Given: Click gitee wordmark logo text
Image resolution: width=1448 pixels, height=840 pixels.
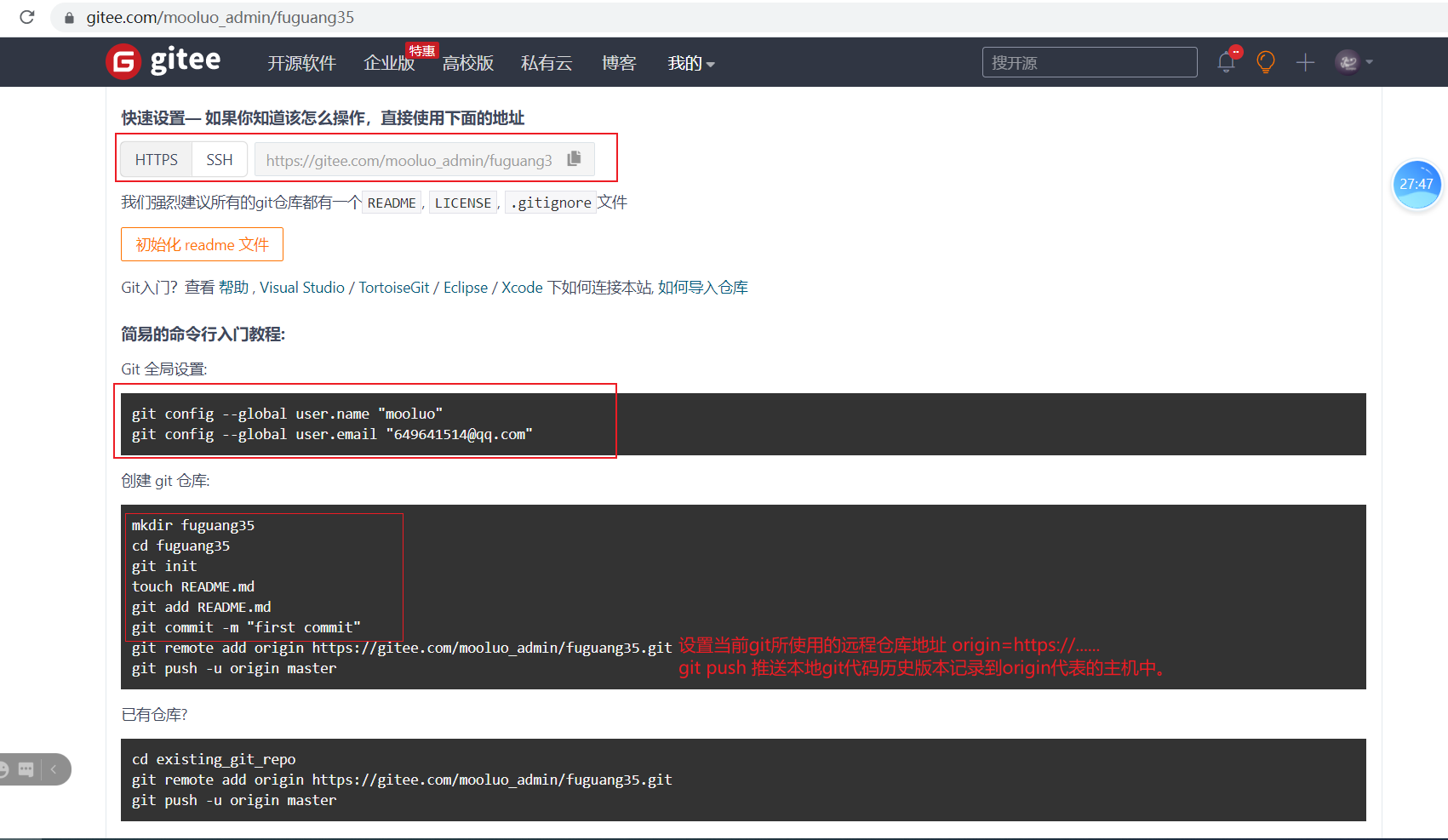Looking at the screenshot, I should coord(186,60).
